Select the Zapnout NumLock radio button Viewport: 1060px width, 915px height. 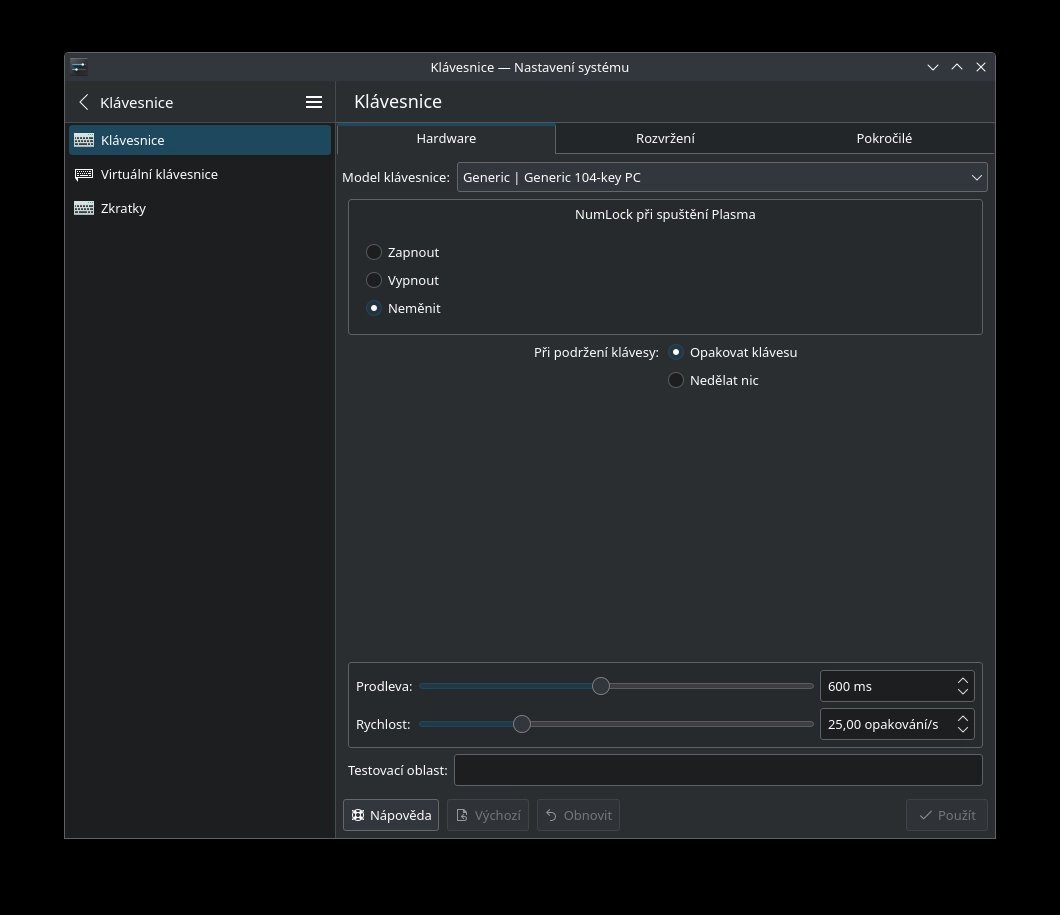pos(374,252)
